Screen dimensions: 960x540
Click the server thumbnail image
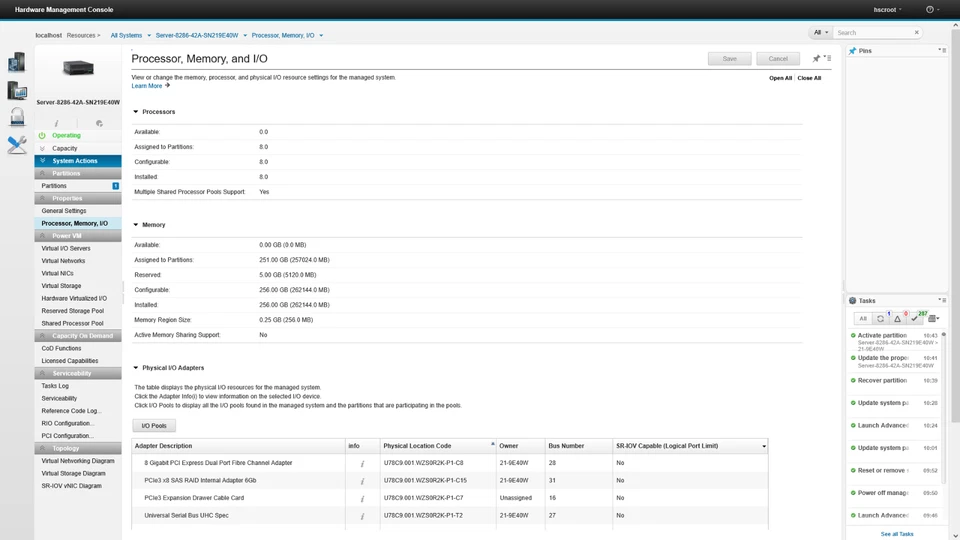point(78,68)
